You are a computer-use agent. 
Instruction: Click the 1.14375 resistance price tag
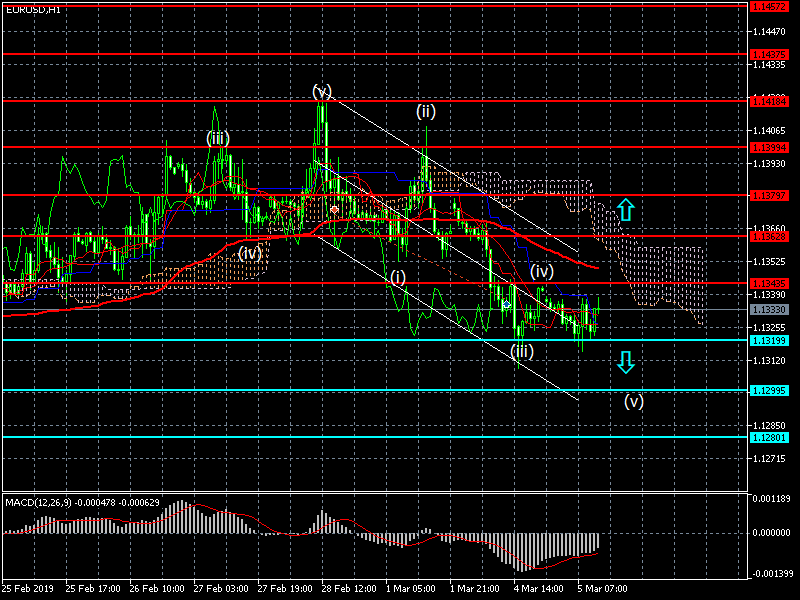pos(769,54)
